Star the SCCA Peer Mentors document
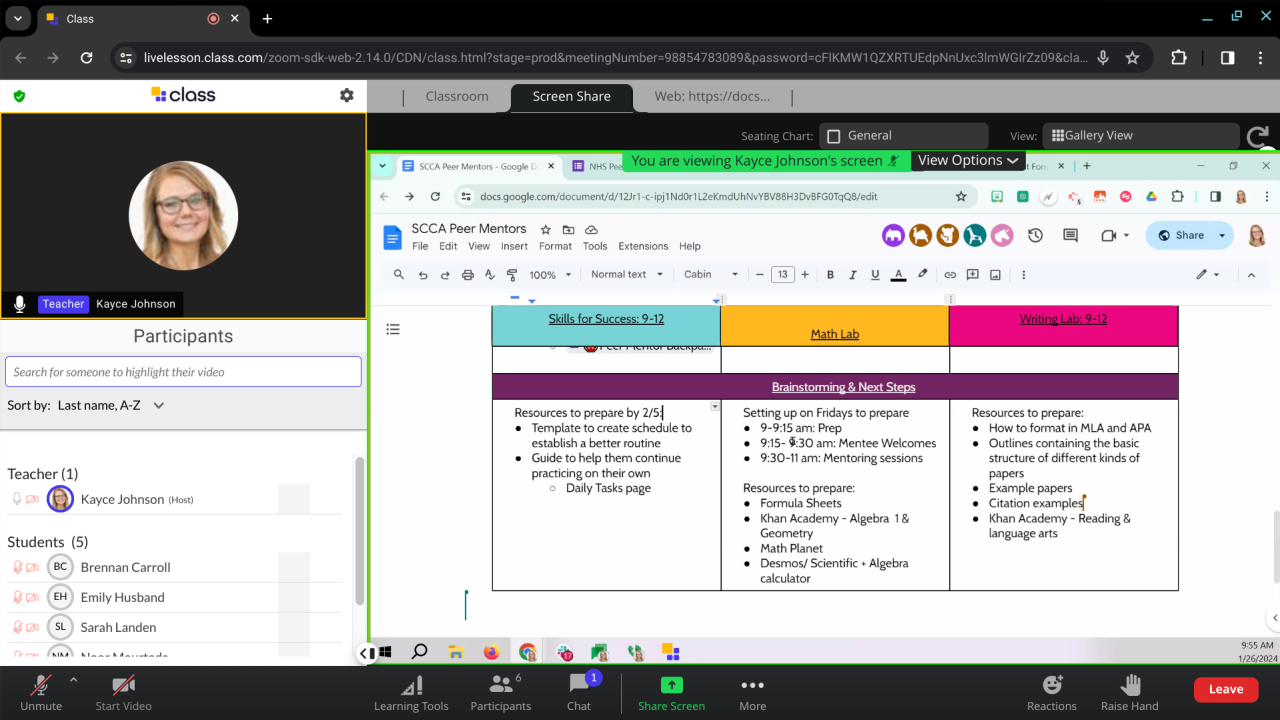The width and height of the screenshot is (1280, 720). 545,229
